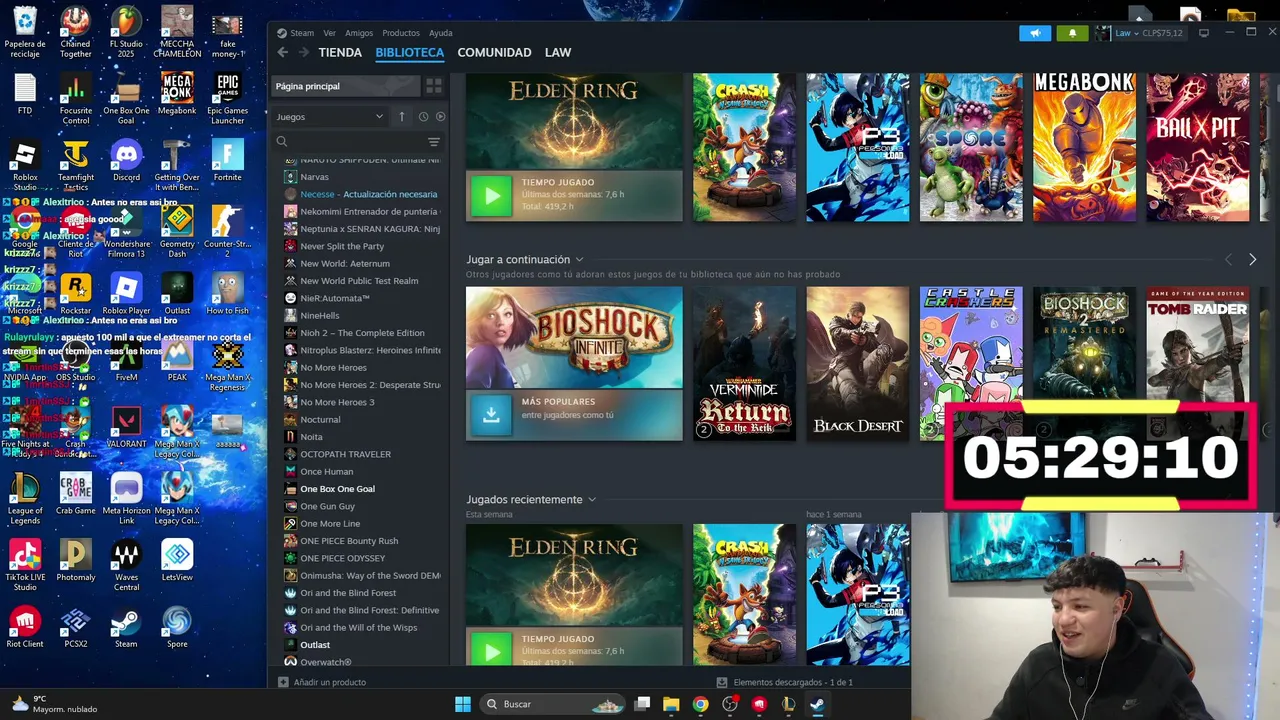Select the Recycle Bin desktop icon

point(25,33)
